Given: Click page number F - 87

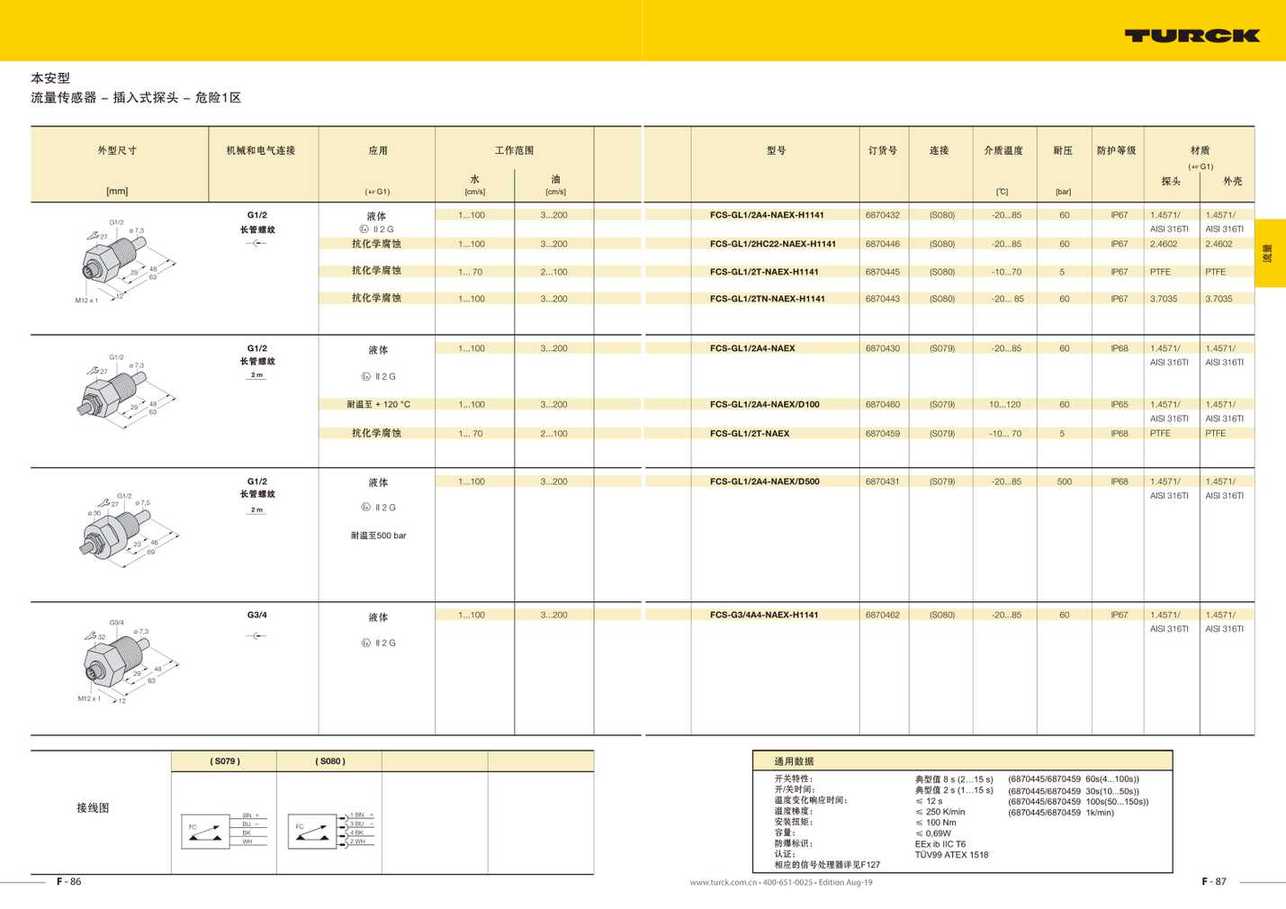Looking at the screenshot, I should pyautogui.click(x=1214, y=881).
